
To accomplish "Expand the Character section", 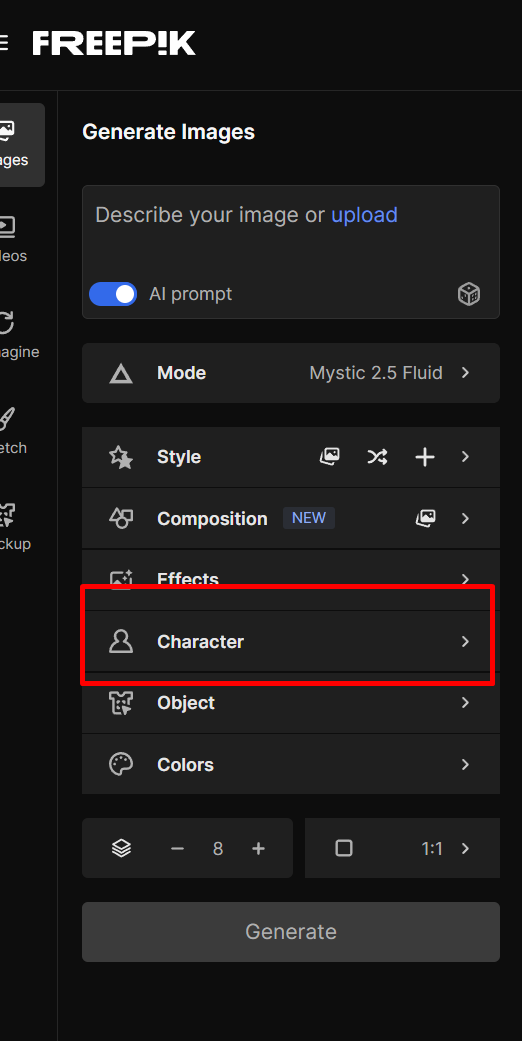I will pyautogui.click(x=291, y=641).
